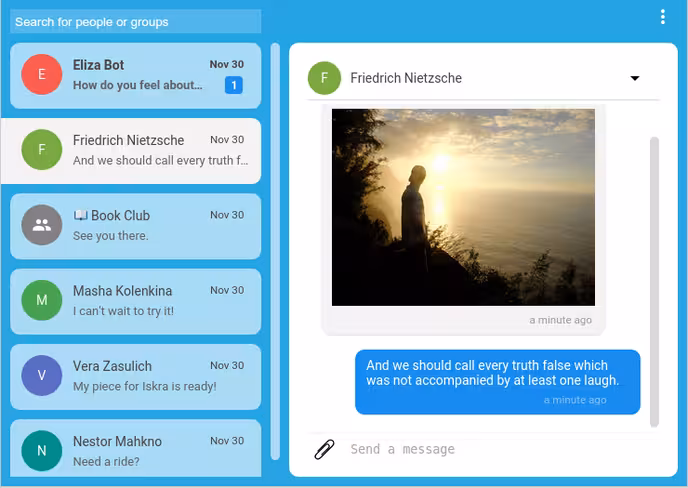Click the contact list scrollbar
This screenshot has height=488, width=688.
pyautogui.click(x=275, y=251)
